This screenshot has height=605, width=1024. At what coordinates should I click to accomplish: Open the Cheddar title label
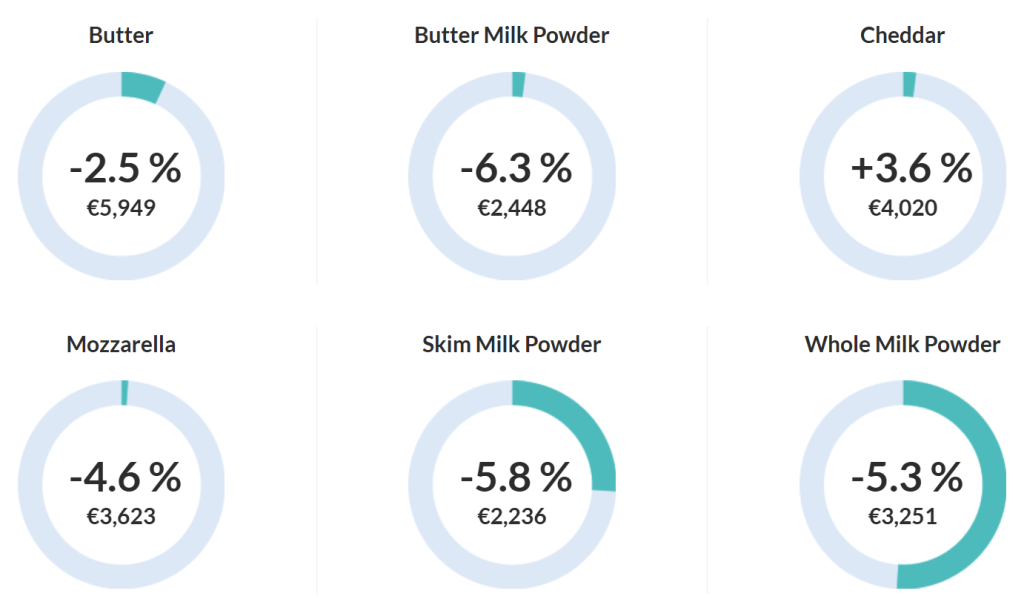coord(902,36)
